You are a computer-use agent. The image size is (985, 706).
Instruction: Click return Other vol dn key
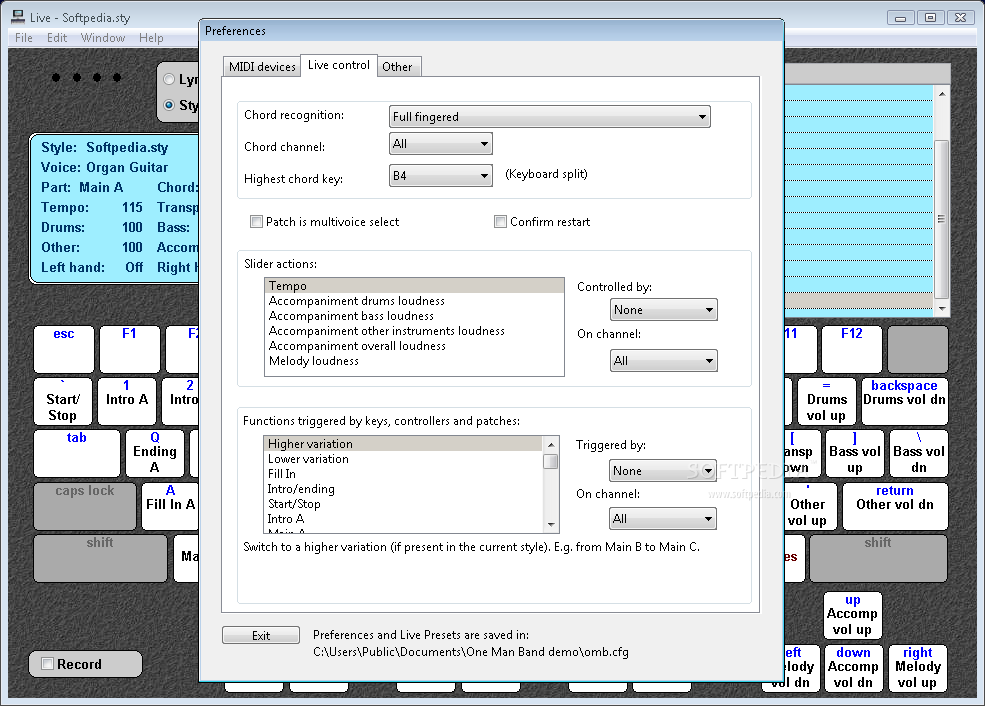coord(895,506)
